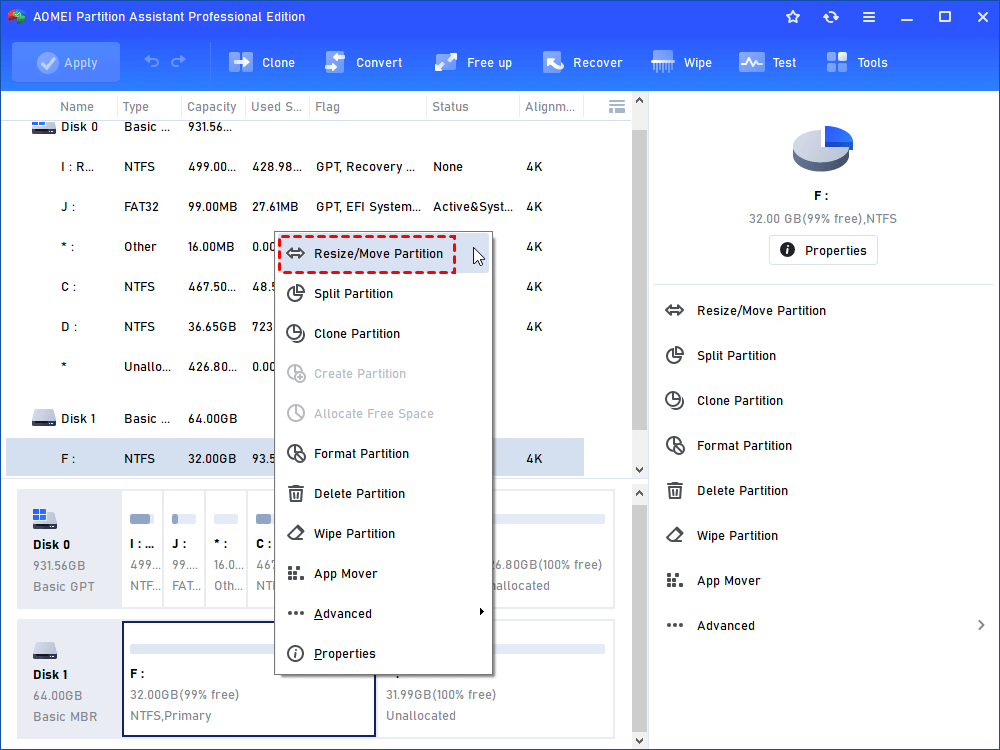Screen dimensions: 1000x750
Task: Open the Free up toolbar menu
Action: coord(473,62)
